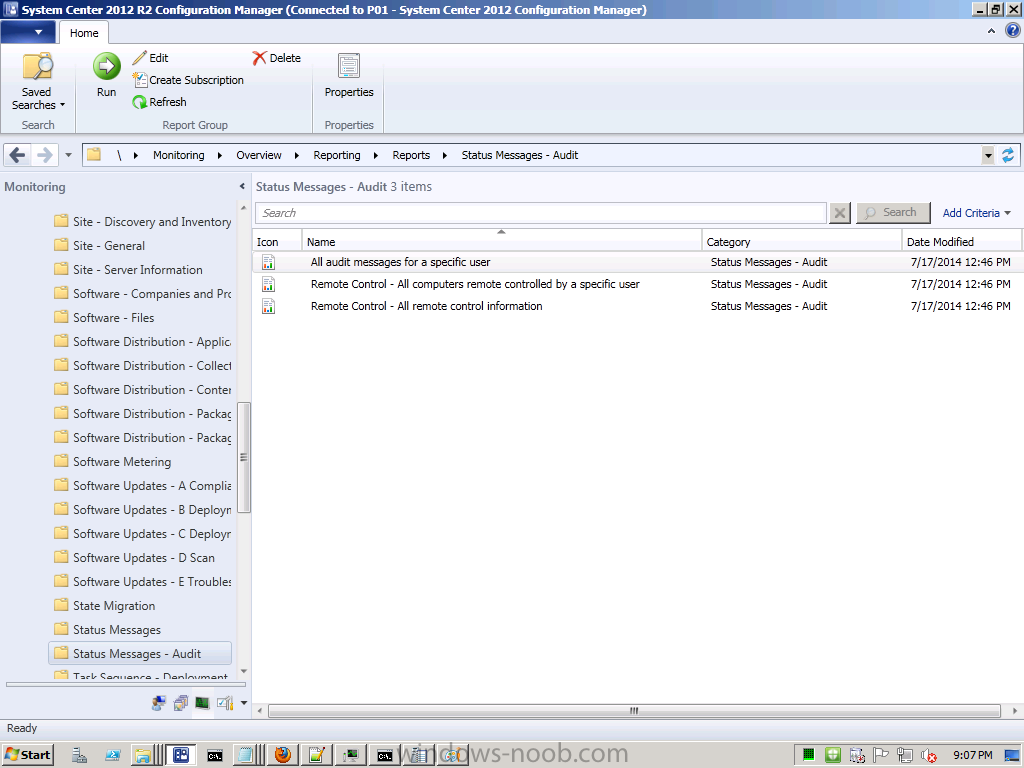Click the Icon column header
This screenshot has height=768, width=1024.
click(x=277, y=241)
